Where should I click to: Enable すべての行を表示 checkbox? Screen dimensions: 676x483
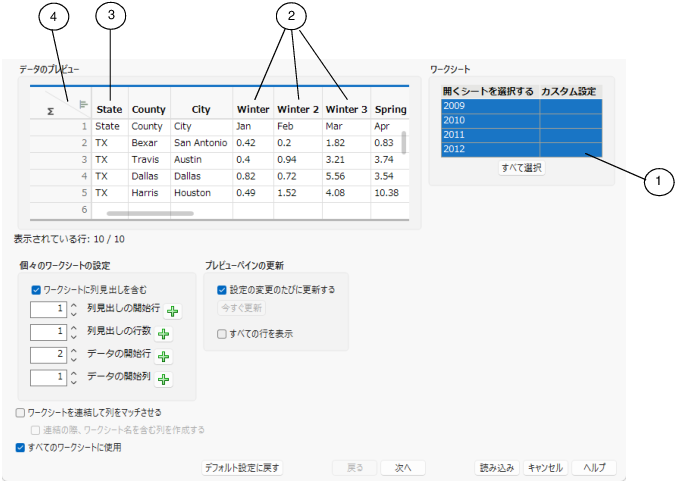click(222, 334)
